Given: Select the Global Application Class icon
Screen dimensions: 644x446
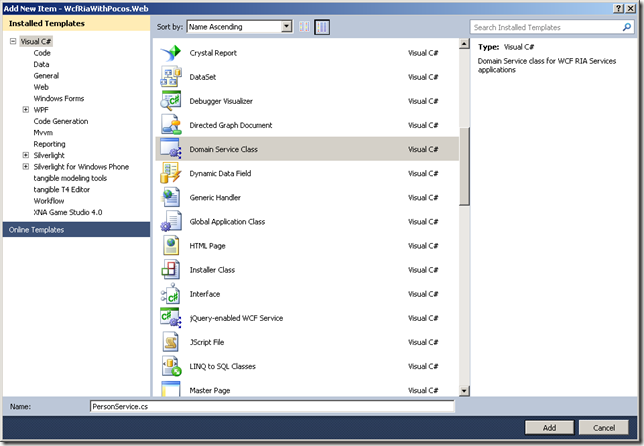Looking at the screenshot, I should point(171,221).
